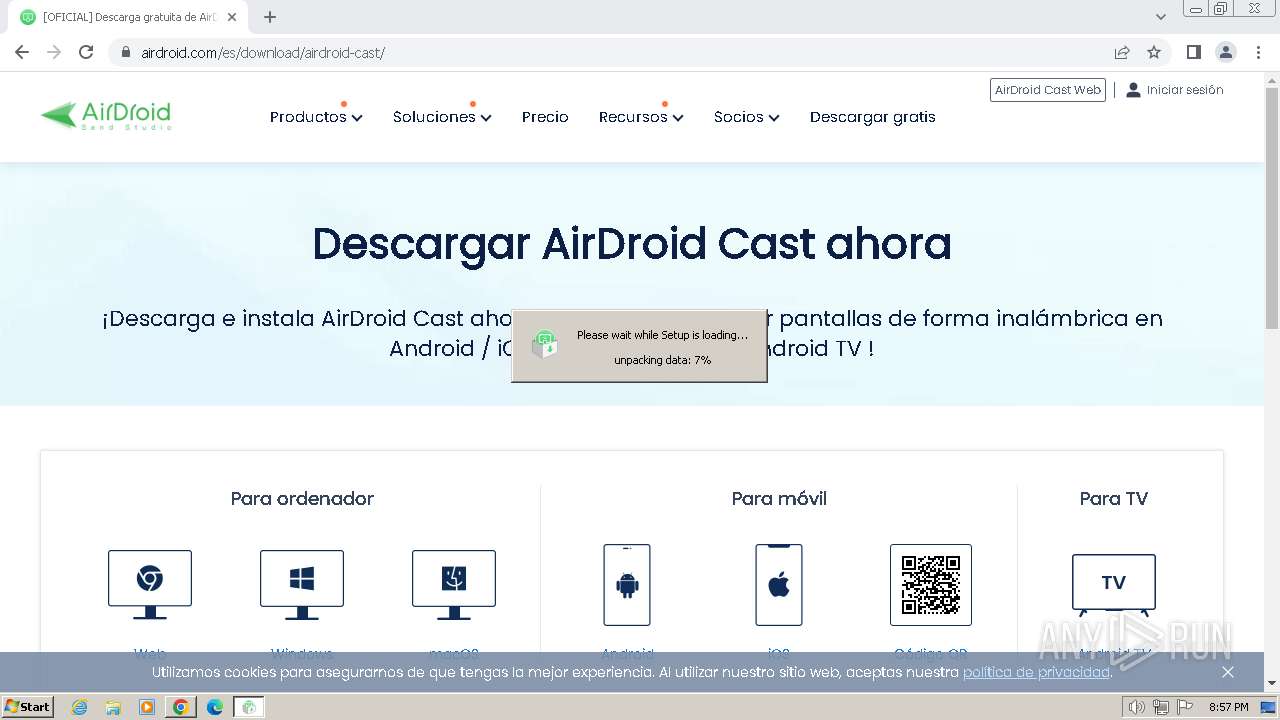Open the política de privacidad link
This screenshot has height=720, width=1280.
click(1036, 672)
